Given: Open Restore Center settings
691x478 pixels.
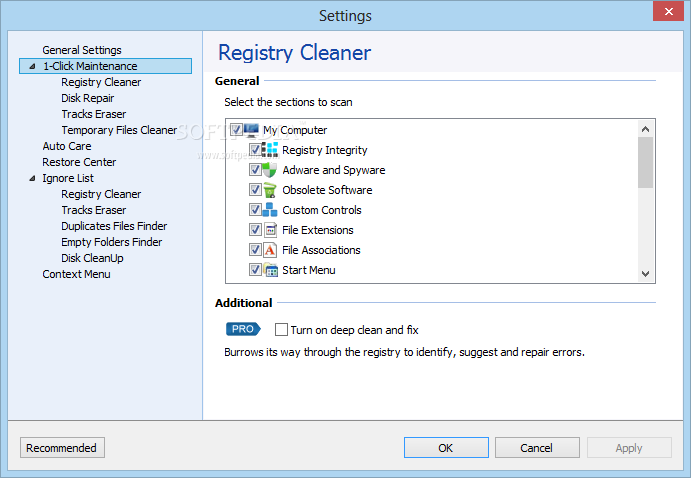Looking at the screenshot, I should [79, 162].
